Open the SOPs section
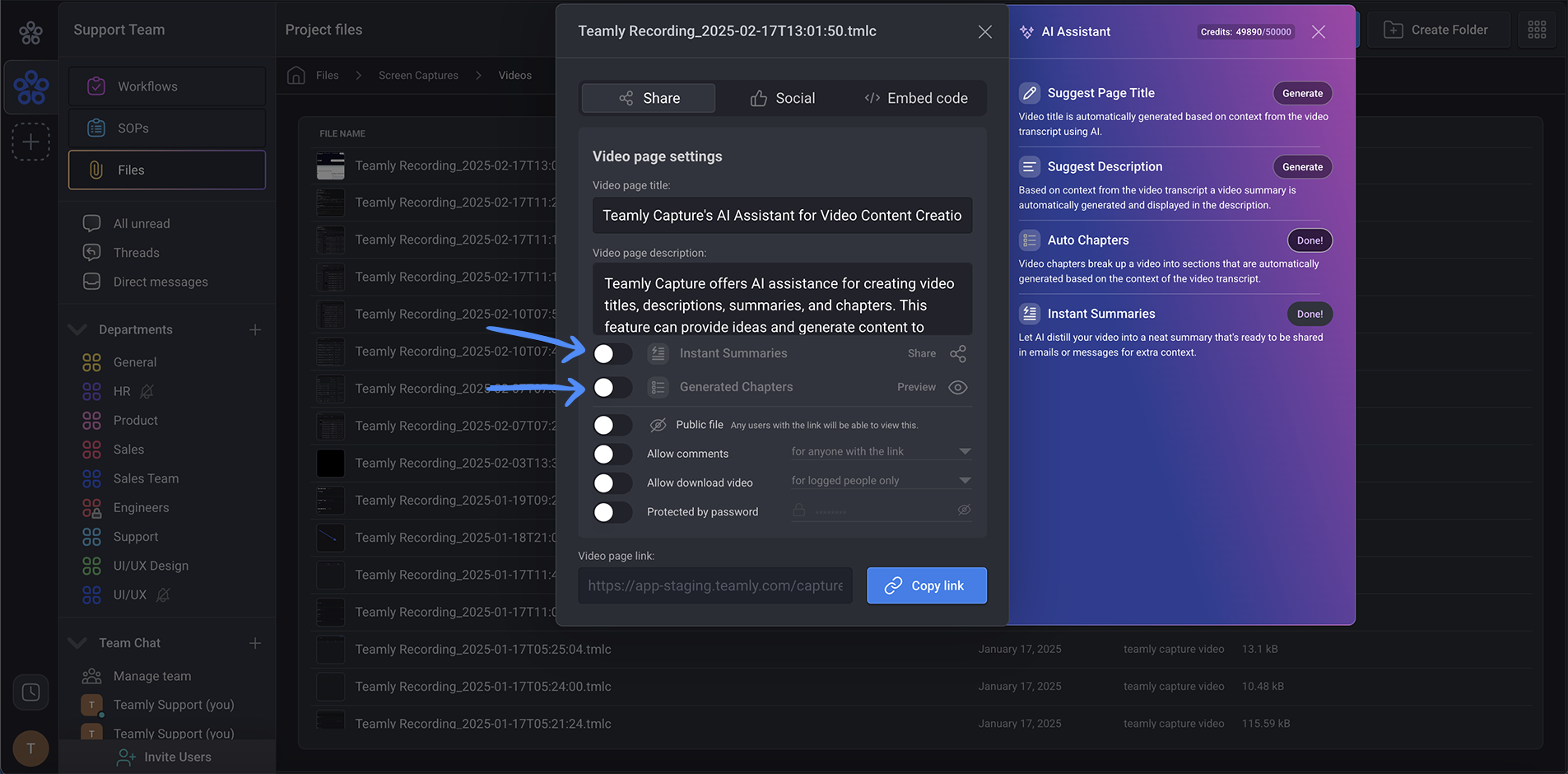Image resolution: width=1568 pixels, height=774 pixels. [x=167, y=128]
